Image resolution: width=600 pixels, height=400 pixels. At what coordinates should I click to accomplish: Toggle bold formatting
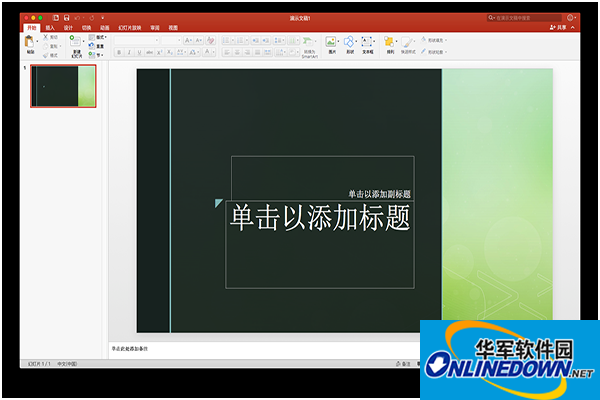click(x=119, y=52)
